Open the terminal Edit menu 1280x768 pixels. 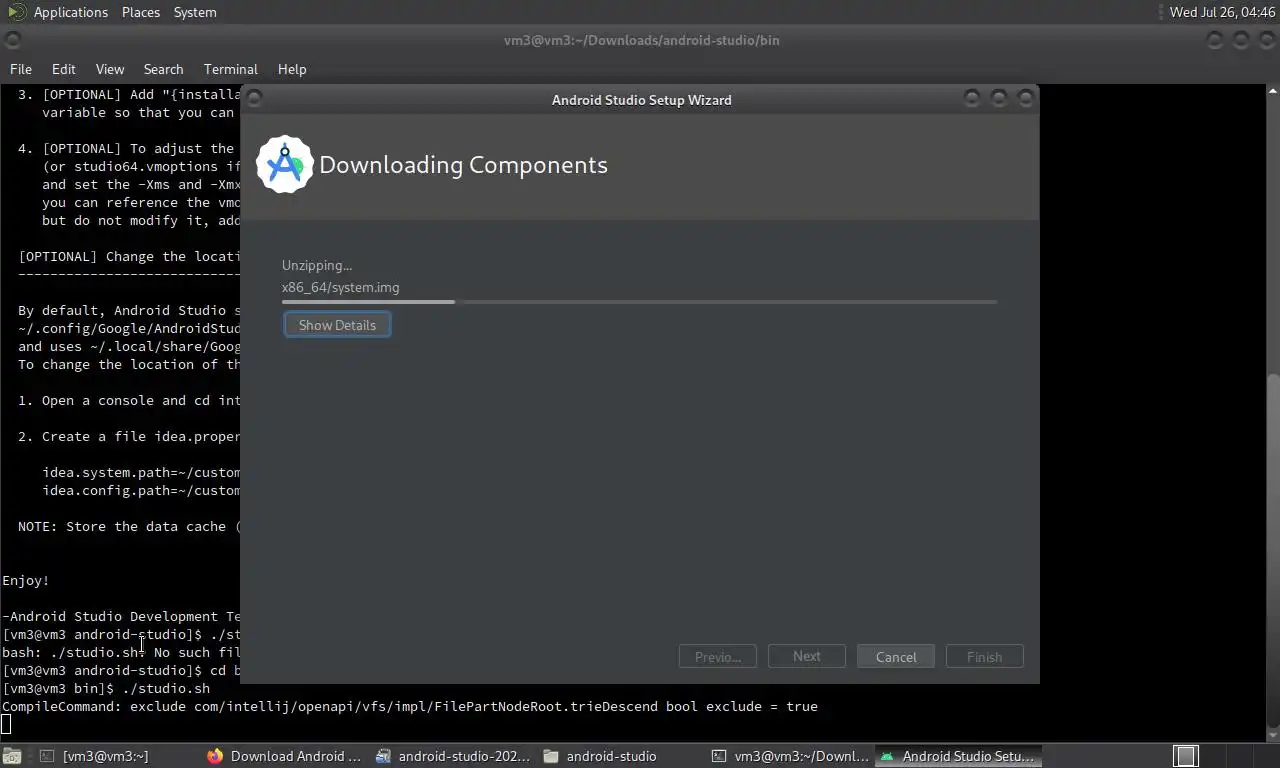pyautogui.click(x=64, y=69)
